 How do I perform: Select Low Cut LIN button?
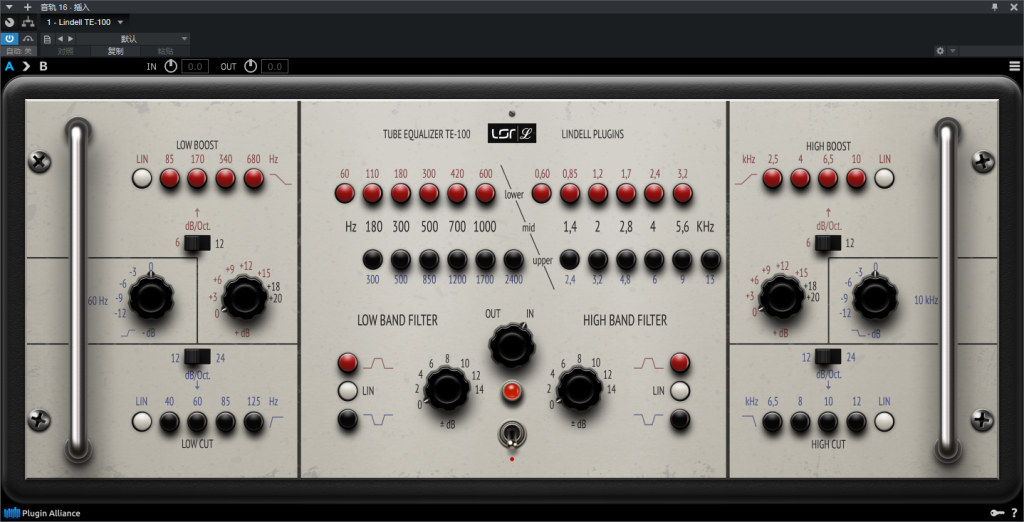pyautogui.click(x=142, y=421)
